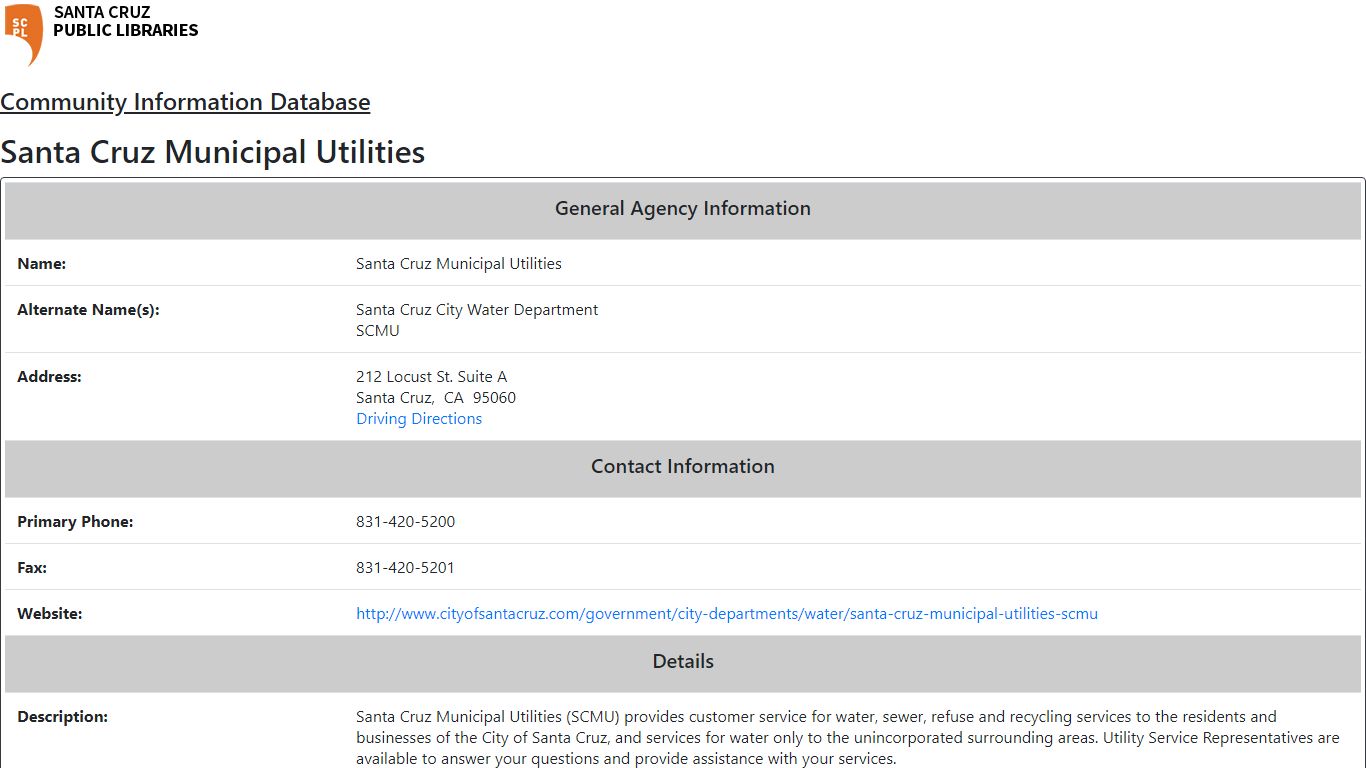The image size is (1366, 768).
Task: Click the Contact Information section header
Action: (x=683, y=467)
